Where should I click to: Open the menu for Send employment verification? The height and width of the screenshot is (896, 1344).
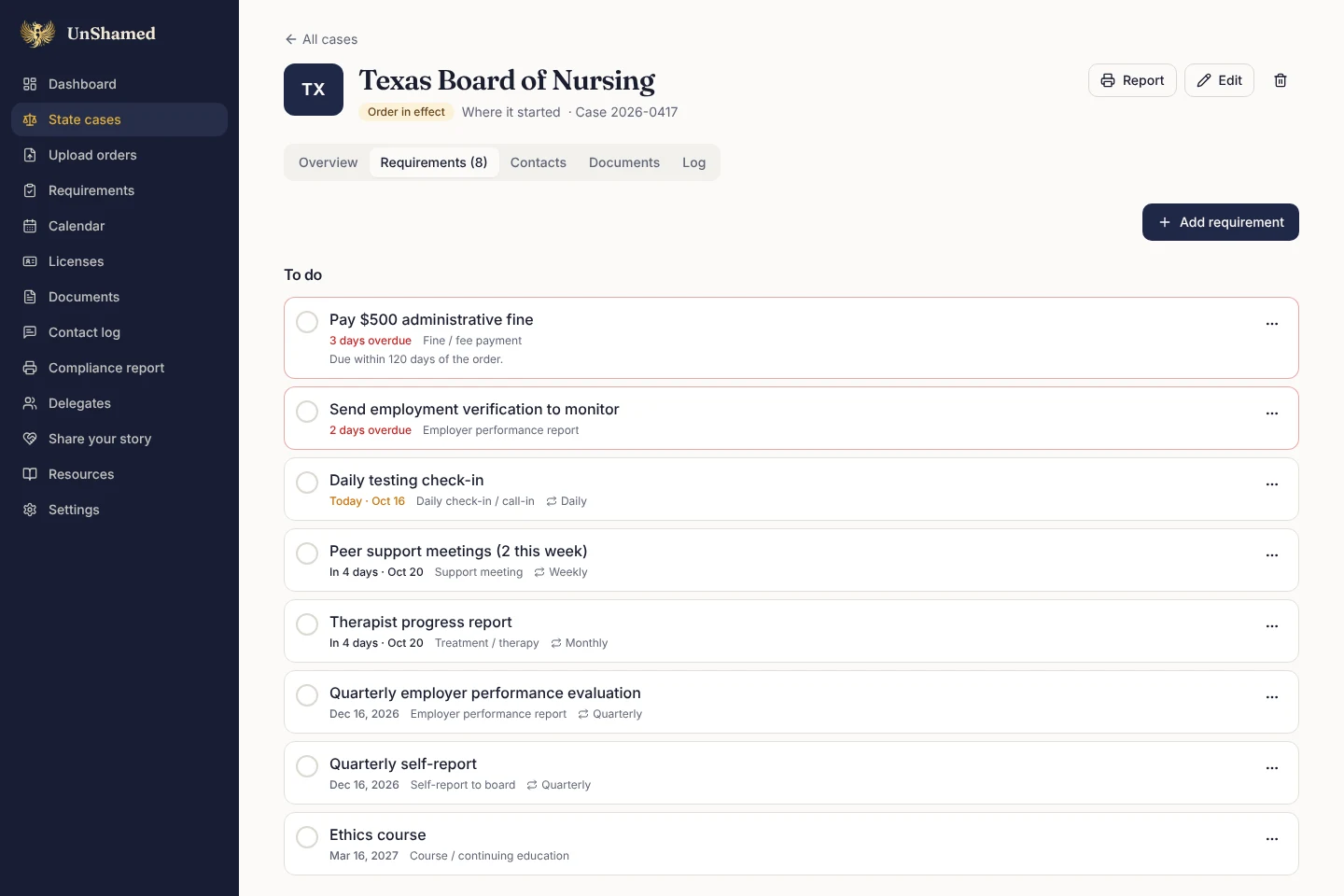[1272, 413]
